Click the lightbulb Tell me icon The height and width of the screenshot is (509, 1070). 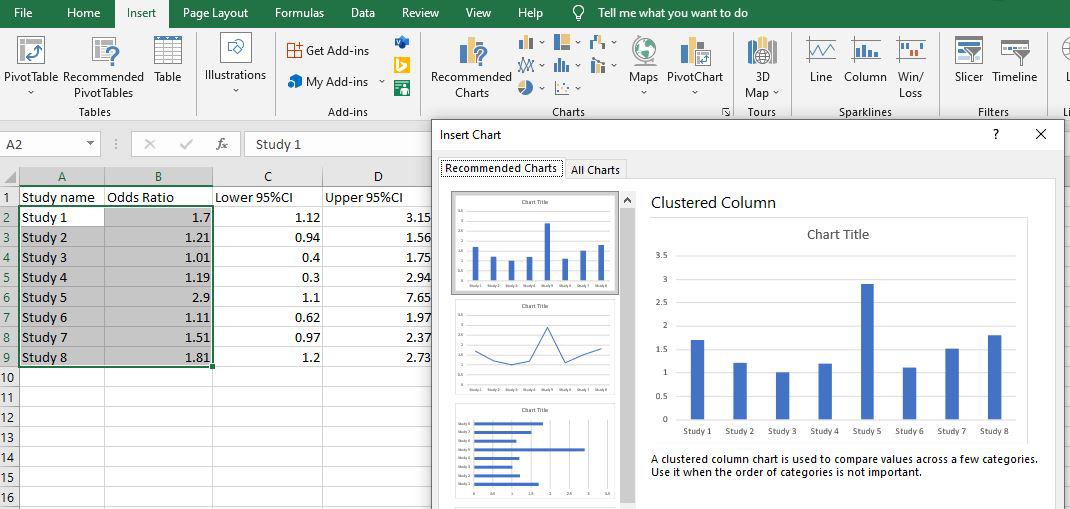(x=578, y=13)
